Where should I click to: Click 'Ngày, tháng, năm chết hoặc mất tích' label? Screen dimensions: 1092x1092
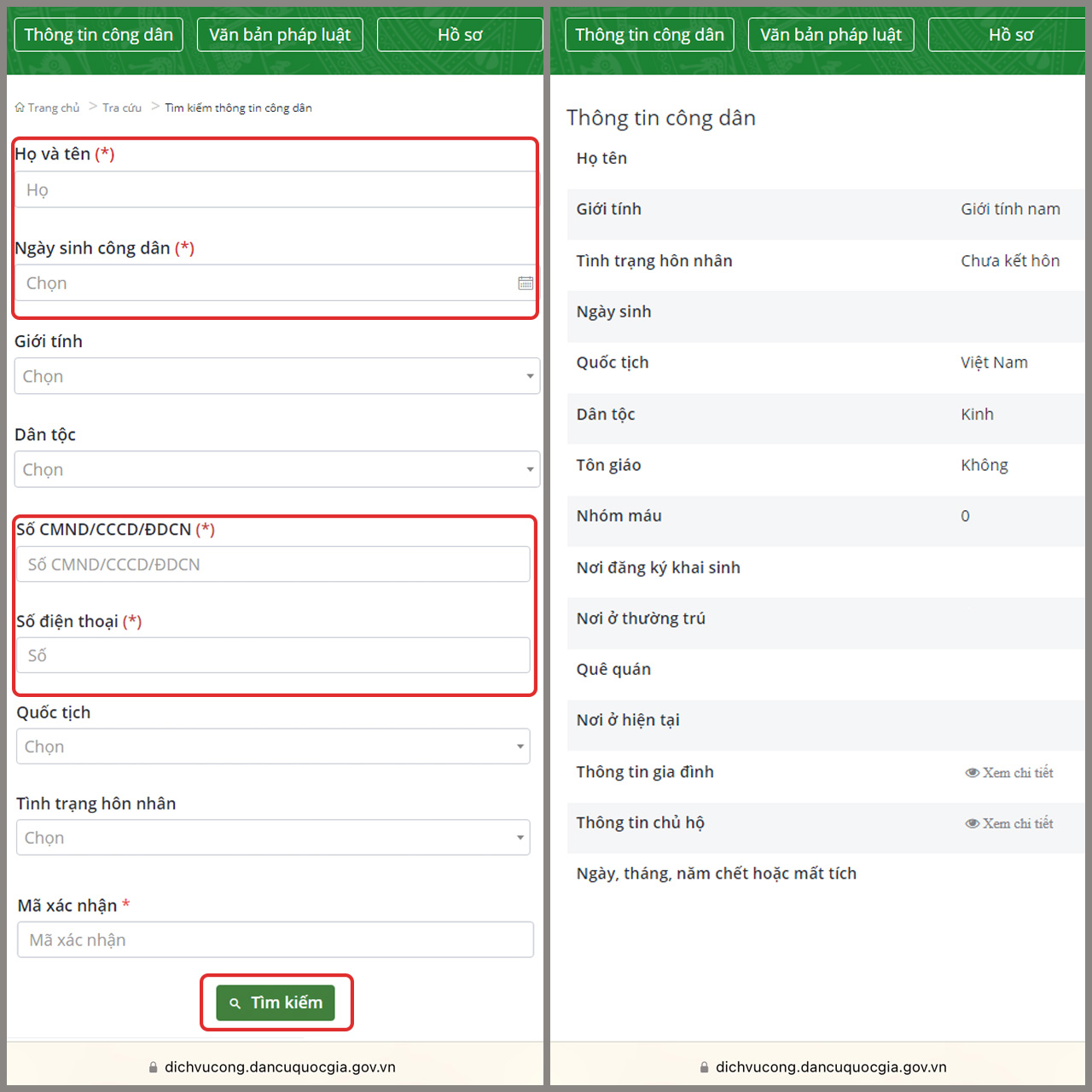(x=717, y=874)
